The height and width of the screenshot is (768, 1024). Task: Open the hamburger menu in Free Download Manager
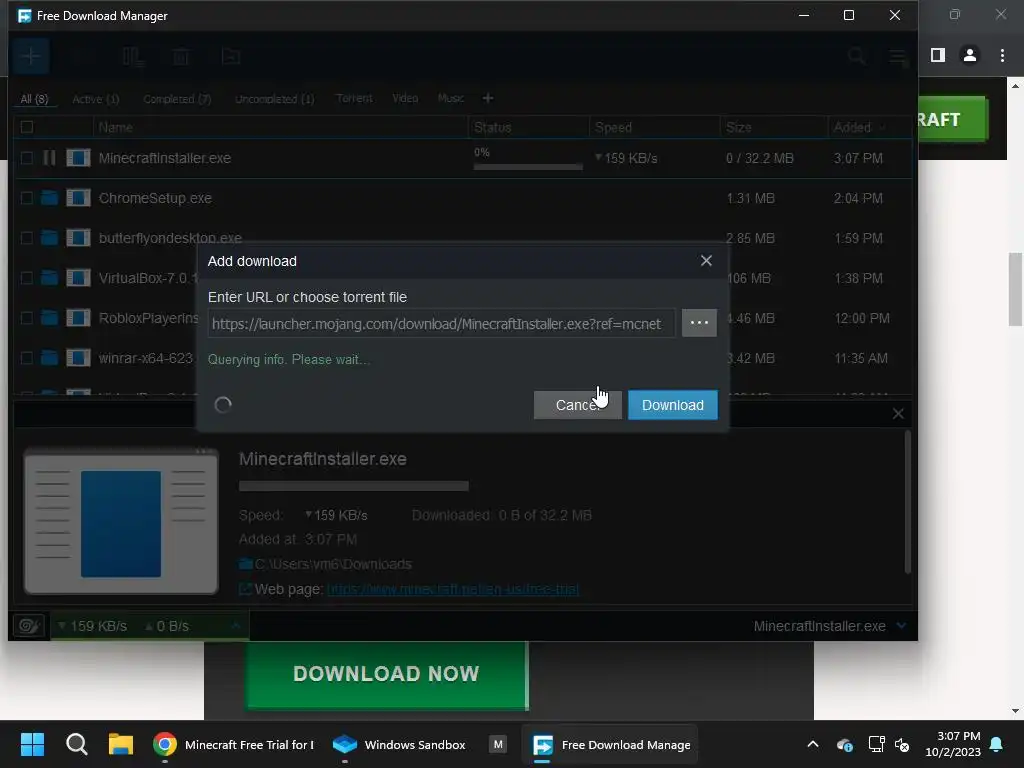point(899,57)
